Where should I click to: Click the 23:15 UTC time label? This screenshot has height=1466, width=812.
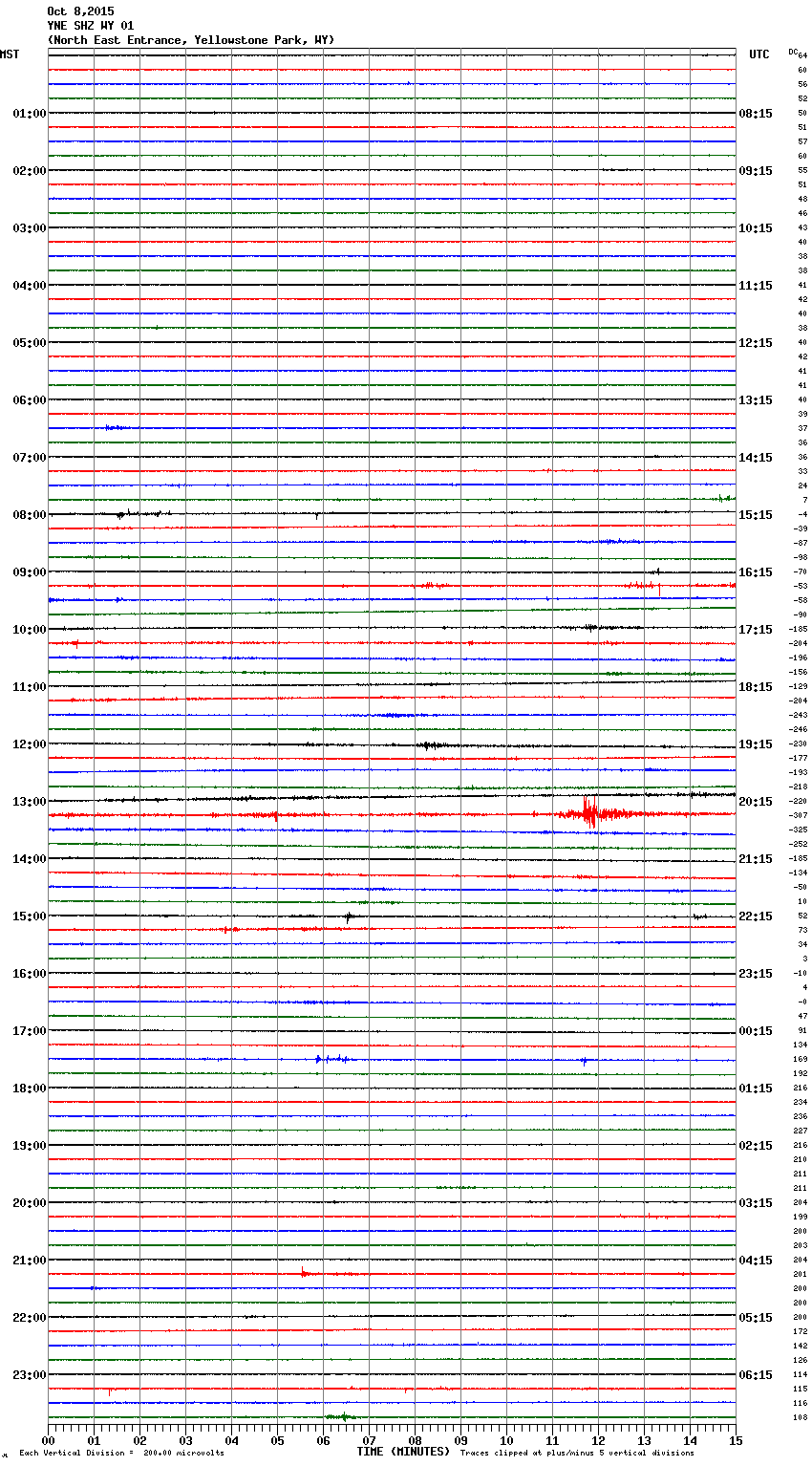coord(756,974)
